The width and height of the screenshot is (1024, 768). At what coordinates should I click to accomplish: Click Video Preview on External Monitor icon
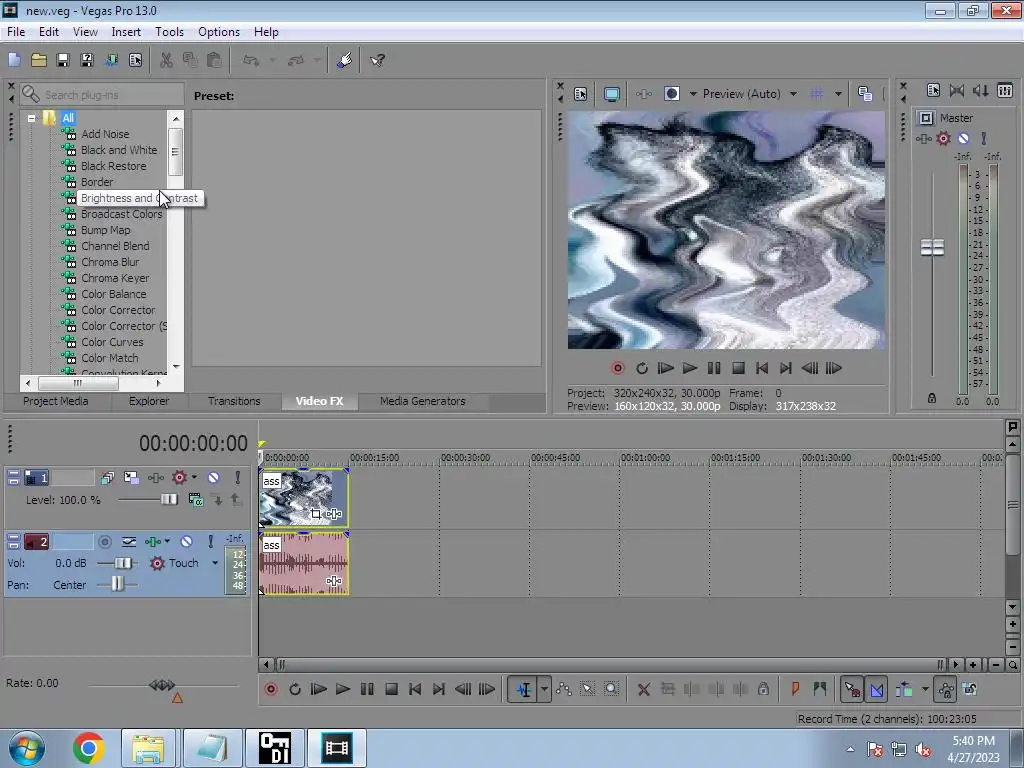pos(612,94)
